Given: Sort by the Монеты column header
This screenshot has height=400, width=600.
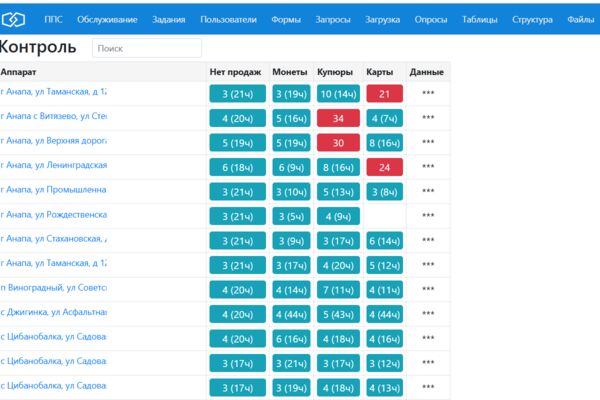Looking at the screenshot, I should click(x=290, y=72).
